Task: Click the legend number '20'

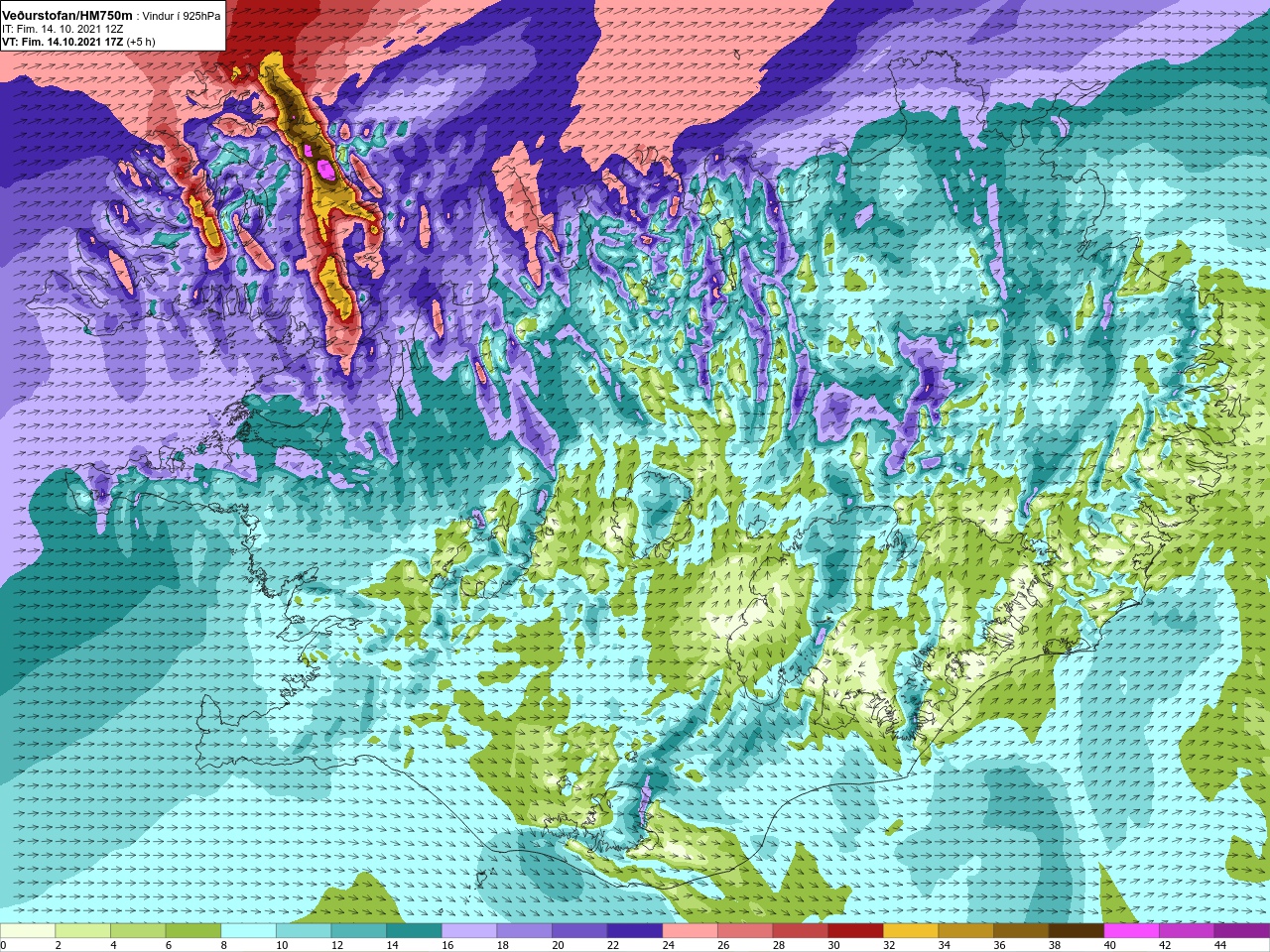Action: coord(559,945)
